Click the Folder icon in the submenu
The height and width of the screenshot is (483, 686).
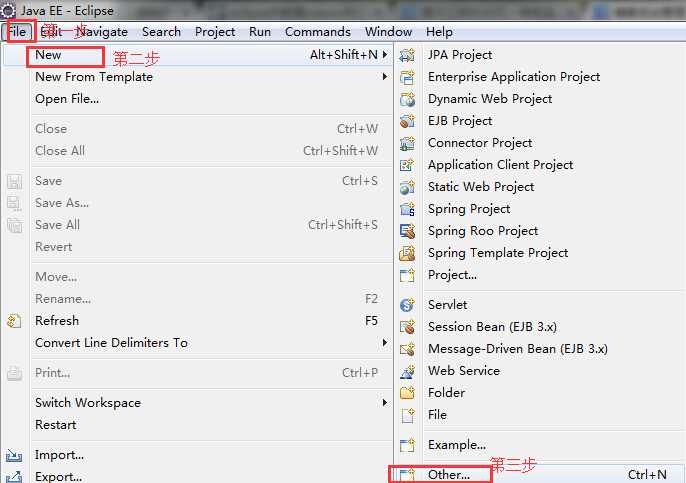407,393
